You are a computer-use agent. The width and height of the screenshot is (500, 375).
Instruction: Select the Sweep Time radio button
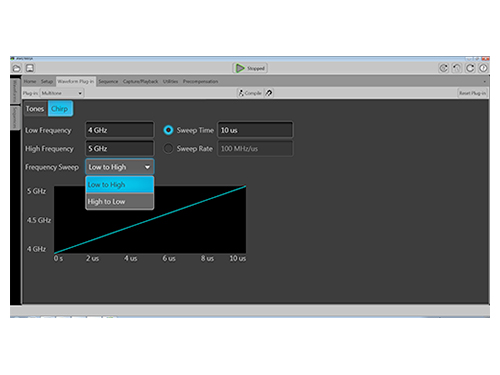(168, 130)
